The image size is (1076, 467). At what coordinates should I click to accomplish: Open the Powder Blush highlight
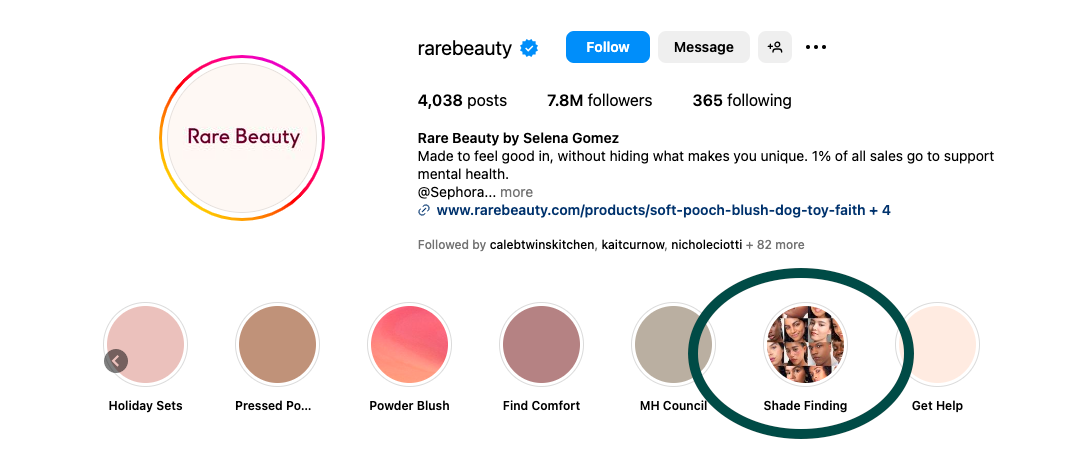click(409, 346)
